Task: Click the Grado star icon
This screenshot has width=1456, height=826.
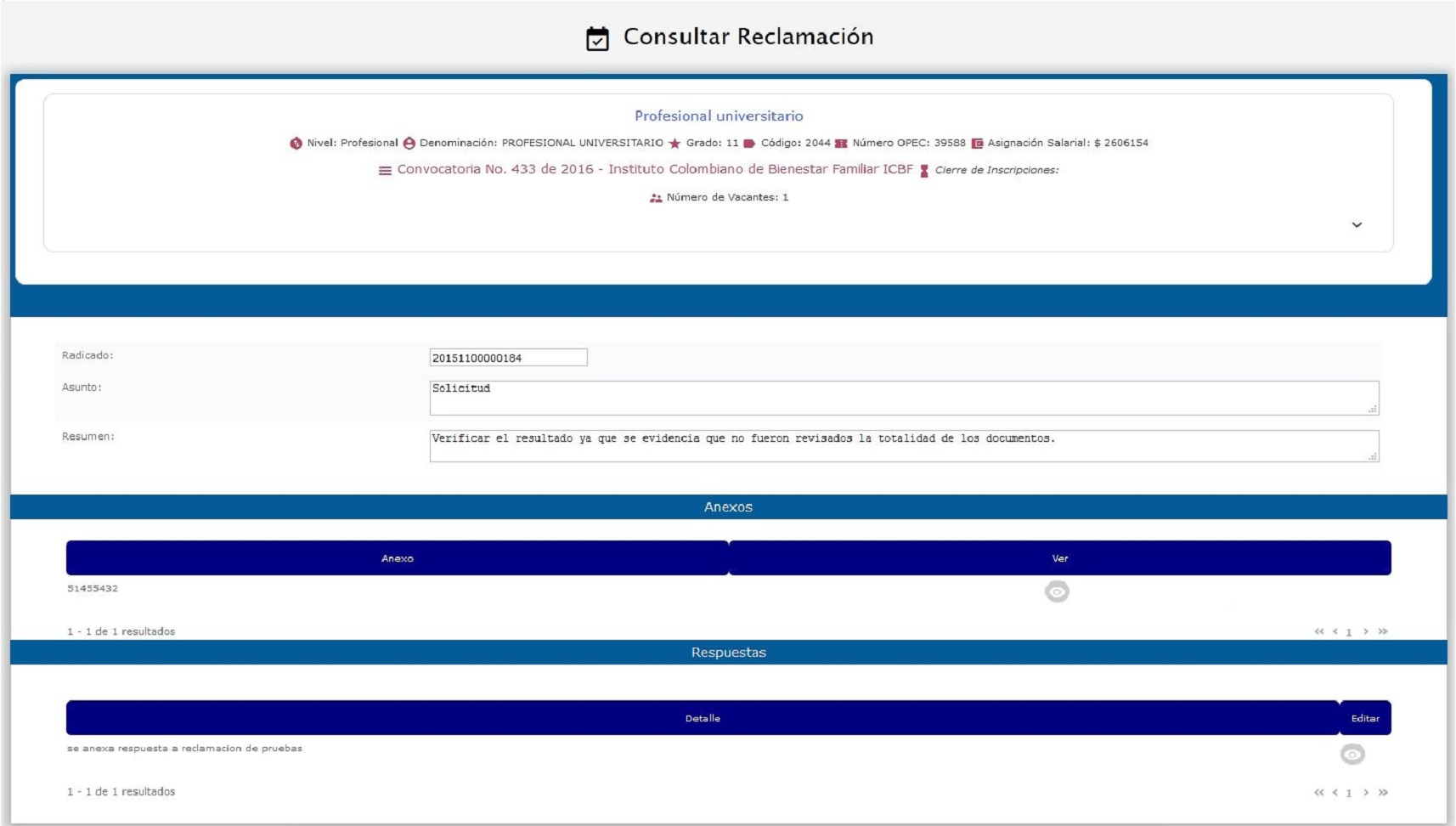Action: 674,144
